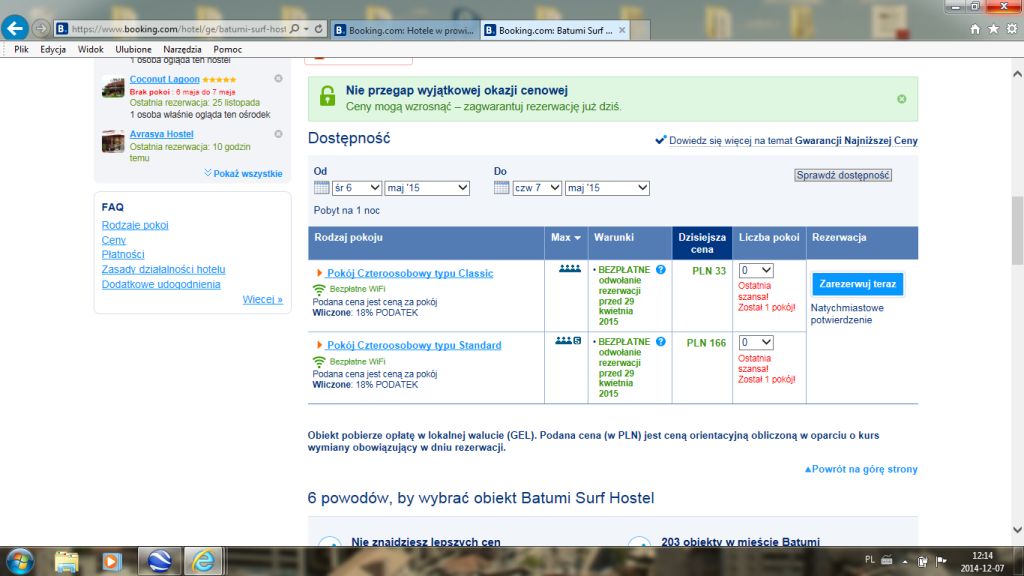Open the check-out calendar icon under Do
This screenshot has width=1024, height=576.
[x=502, y=188]
